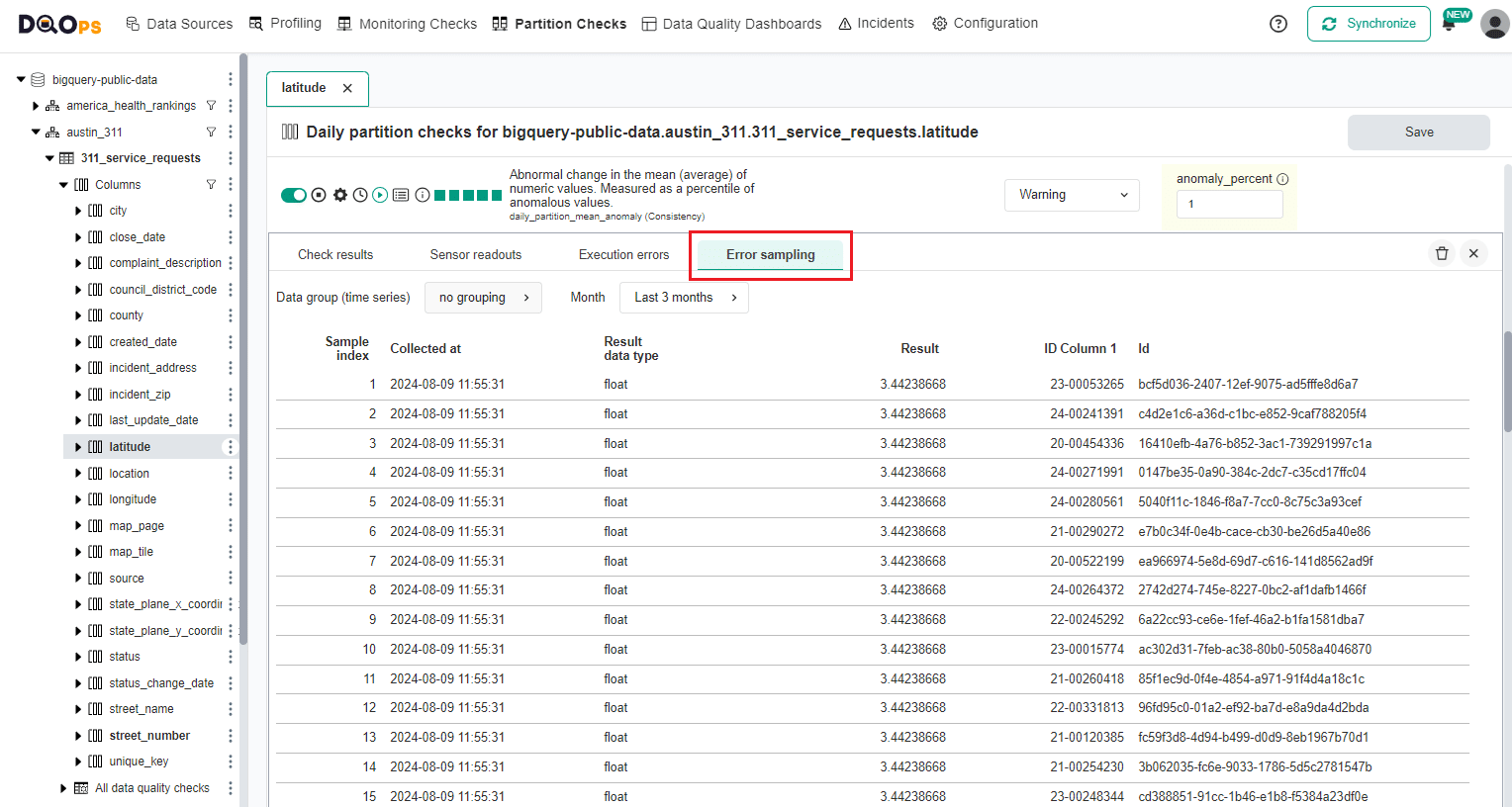Click ID Column 1 column header
The image size is (1512, 807).
[1080, 348]
